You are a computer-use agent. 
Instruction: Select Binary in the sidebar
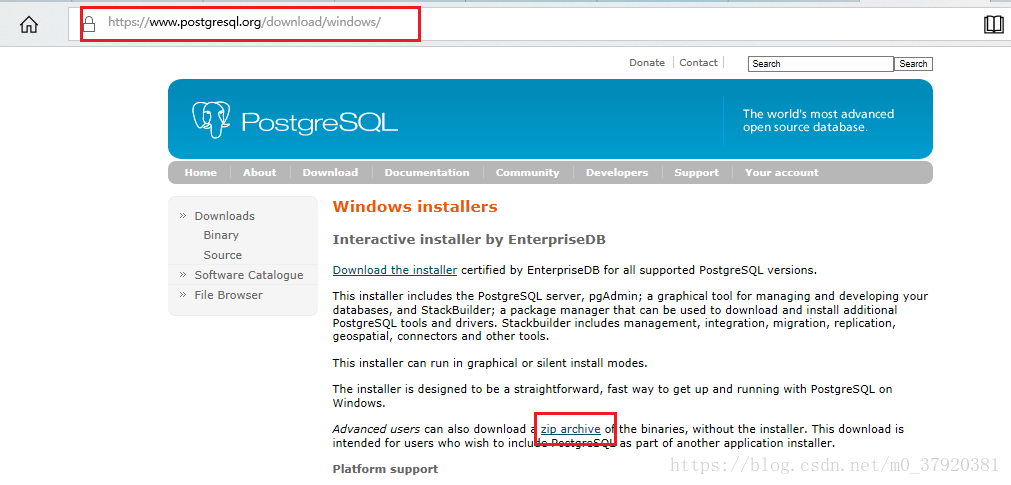[x=221, y=235]
